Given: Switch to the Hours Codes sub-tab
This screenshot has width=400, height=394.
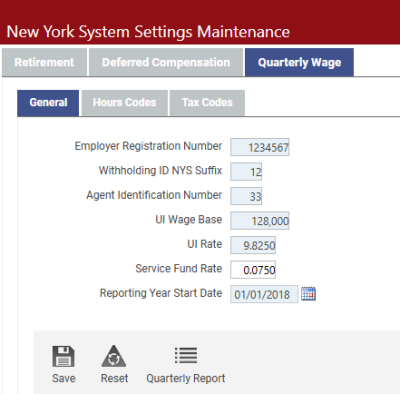Looking at the screenshot, I should coord(125,103).
